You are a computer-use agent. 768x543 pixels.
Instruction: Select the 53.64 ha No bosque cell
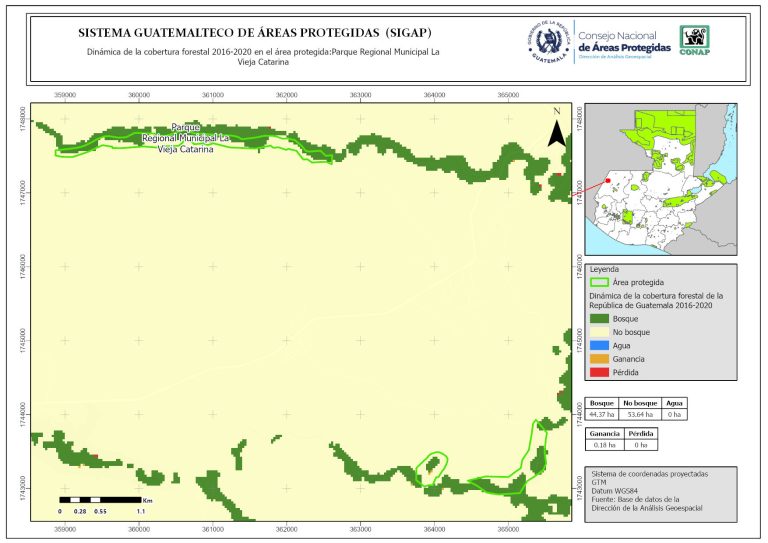(639, 414)
